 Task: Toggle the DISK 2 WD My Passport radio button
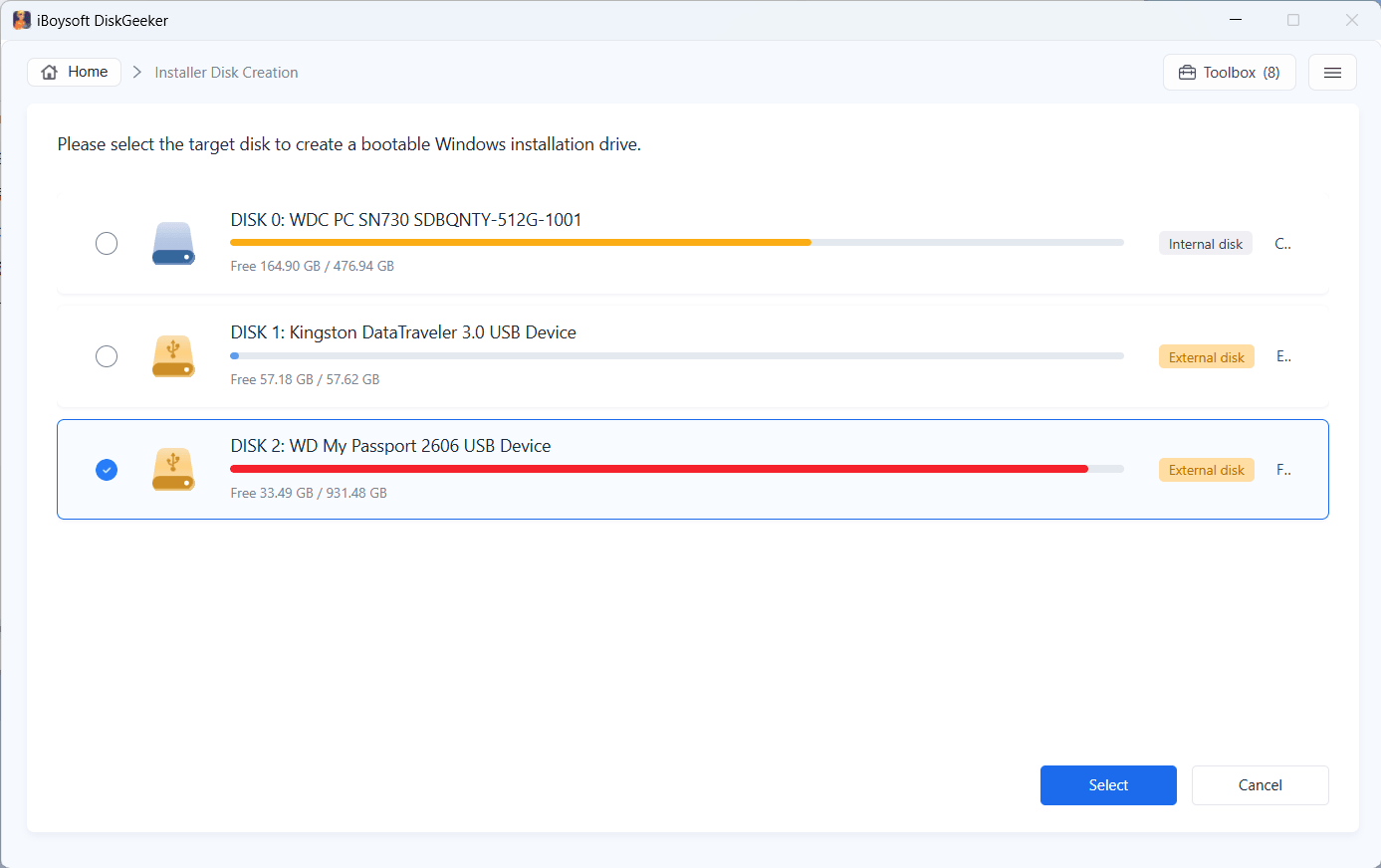[x=107, y=470]
